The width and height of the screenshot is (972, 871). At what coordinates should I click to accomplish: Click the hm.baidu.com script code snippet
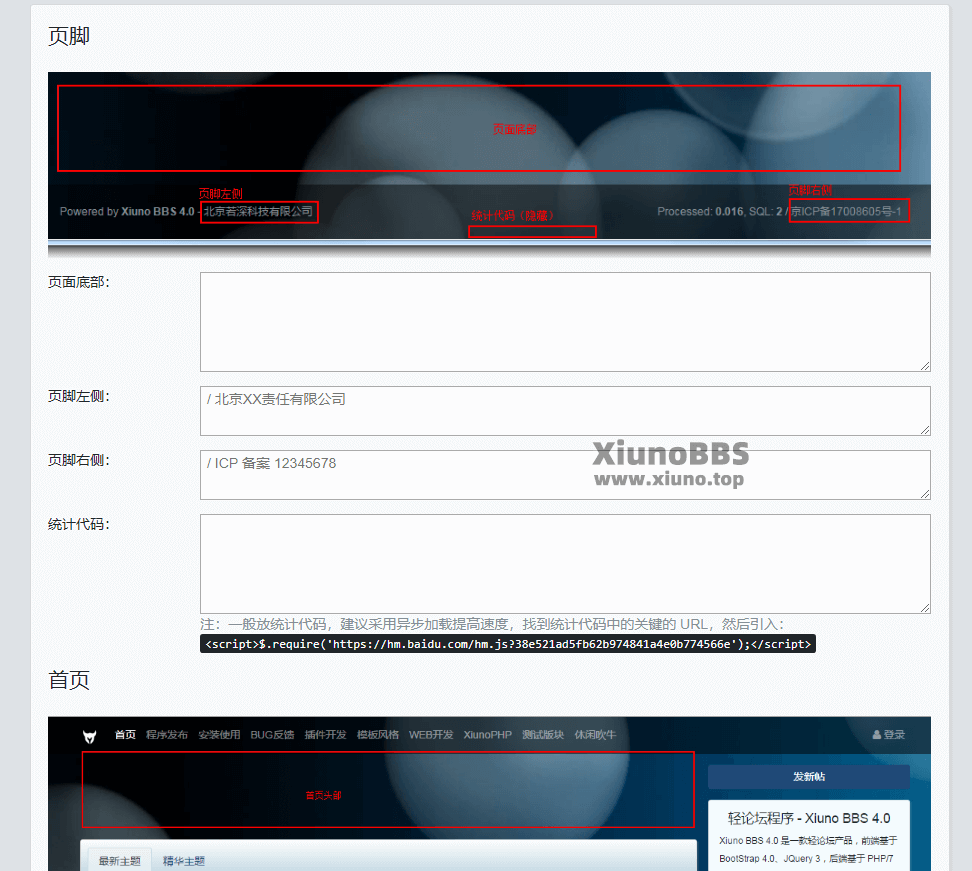[508, 644]
